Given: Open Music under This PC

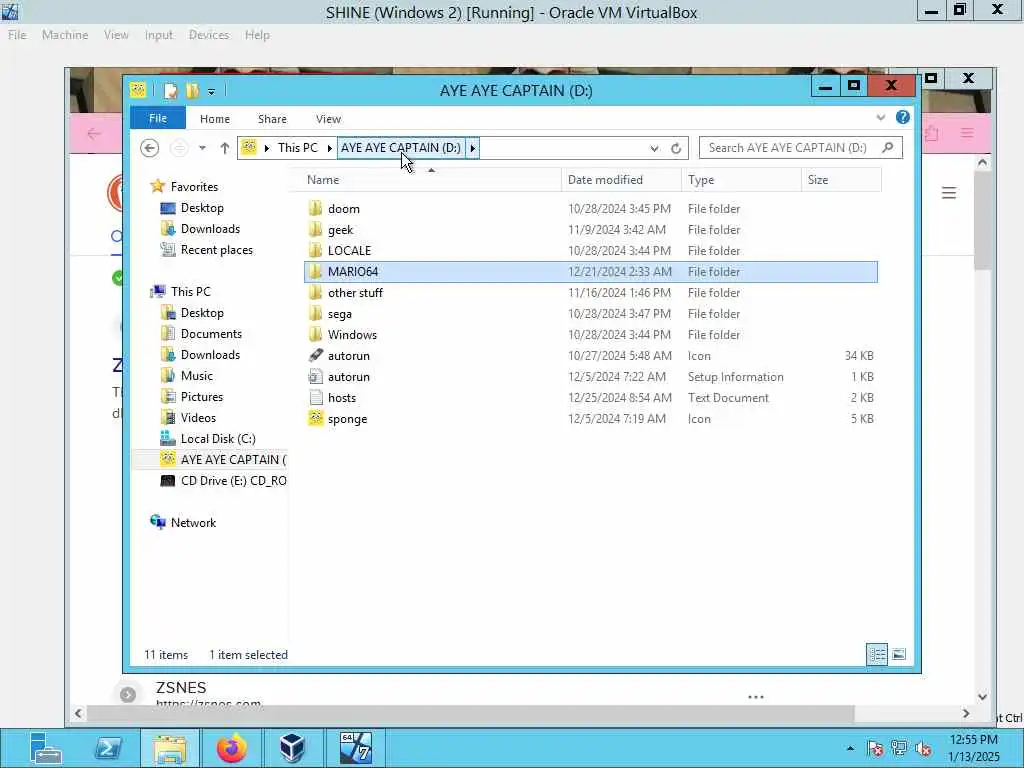Looking at the screenshot, I should click(x=197, y=376).
